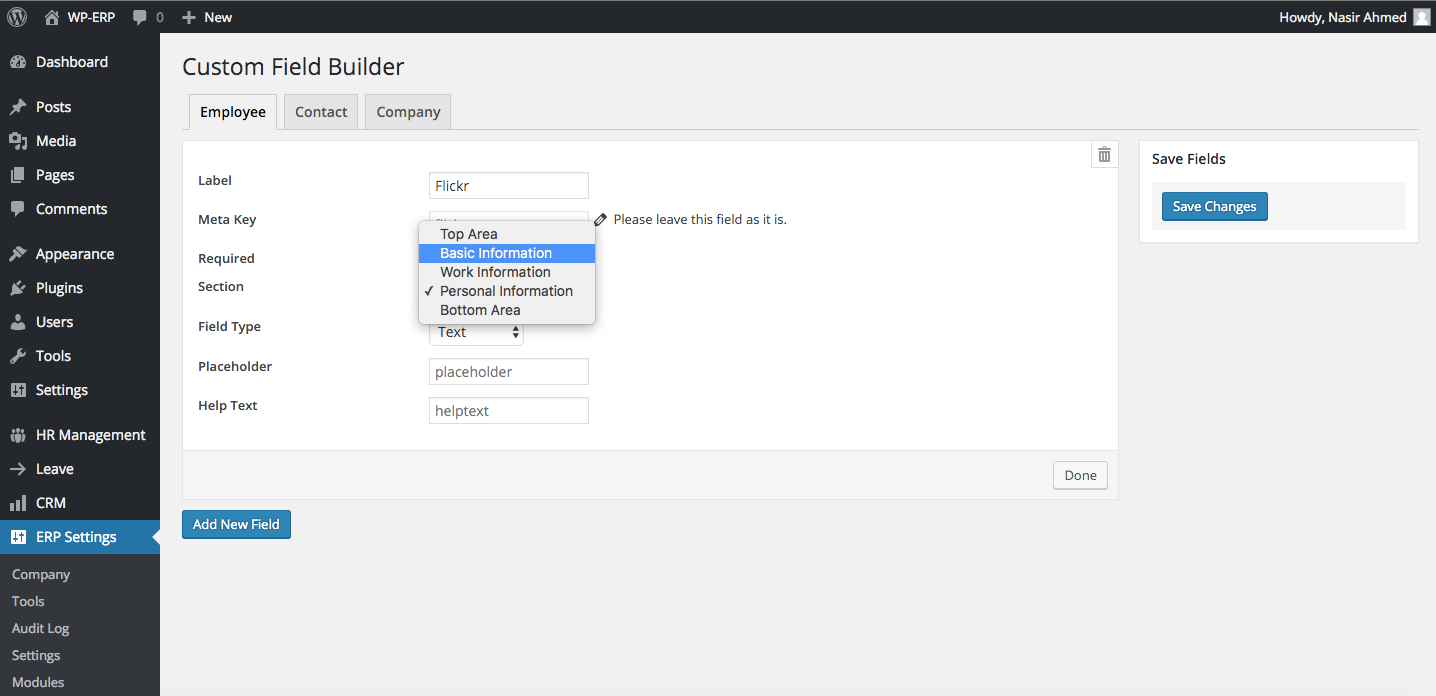Screen dimensions: 1436x696
Task: Click the HR Management icon in the sidebar
Action: click(20, 434)
